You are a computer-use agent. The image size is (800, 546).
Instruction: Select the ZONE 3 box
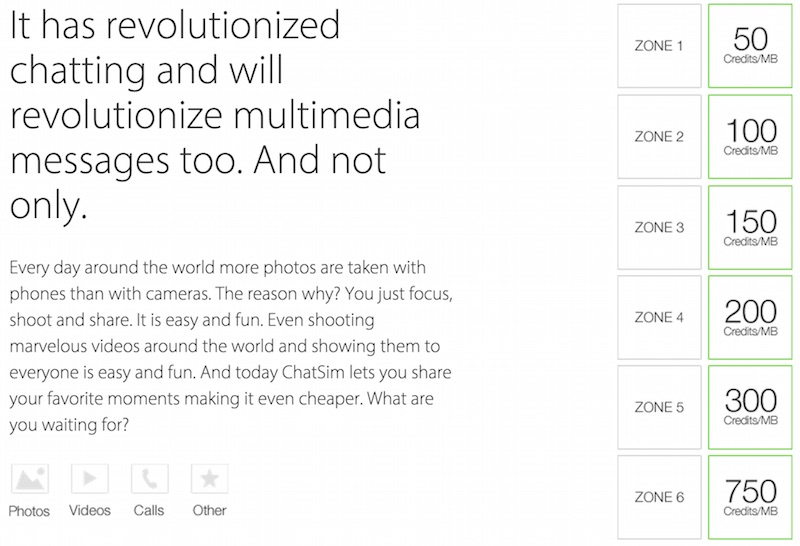coord(659,228)
